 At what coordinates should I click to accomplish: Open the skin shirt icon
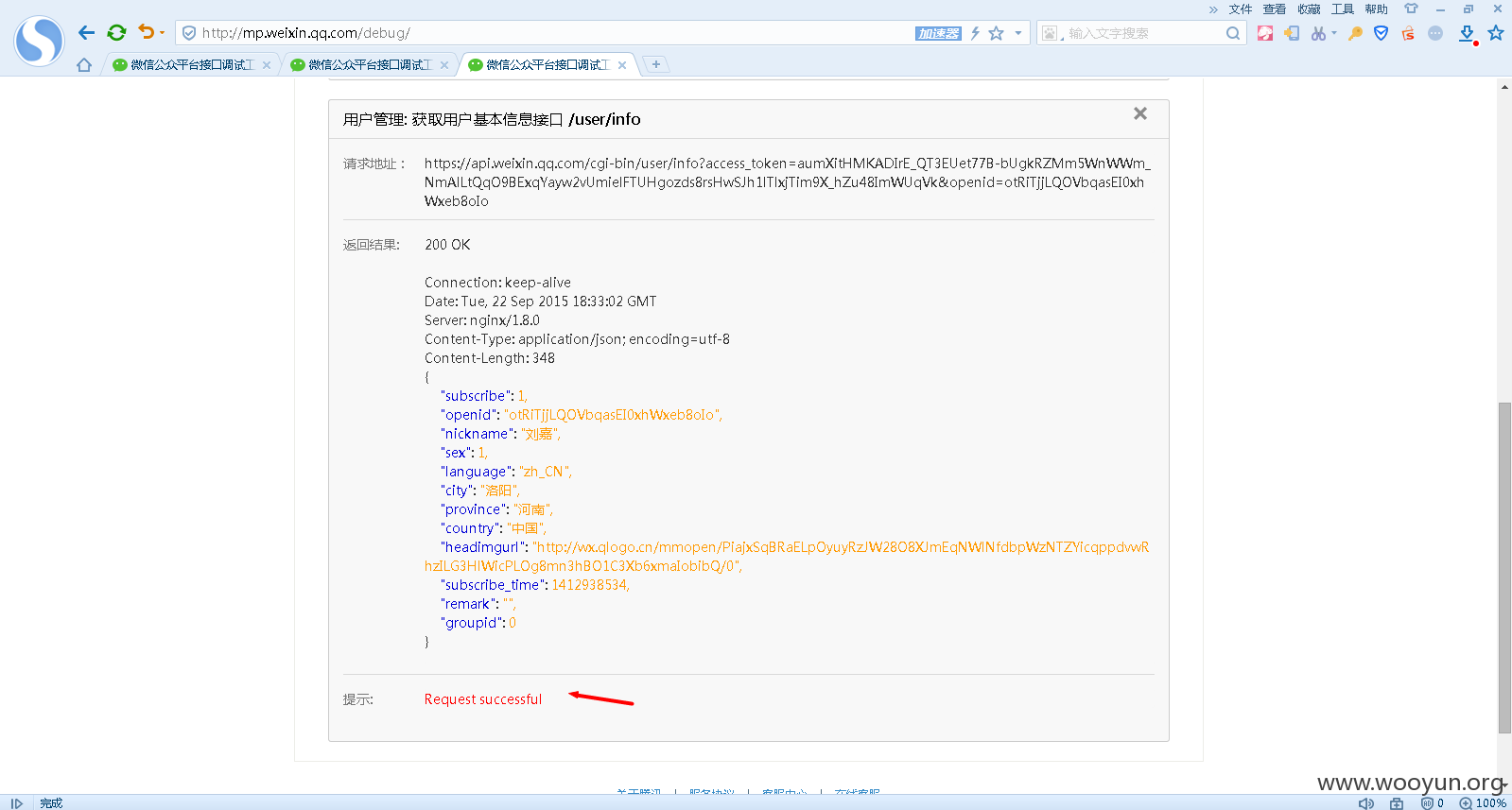[x=1411, y=9]
